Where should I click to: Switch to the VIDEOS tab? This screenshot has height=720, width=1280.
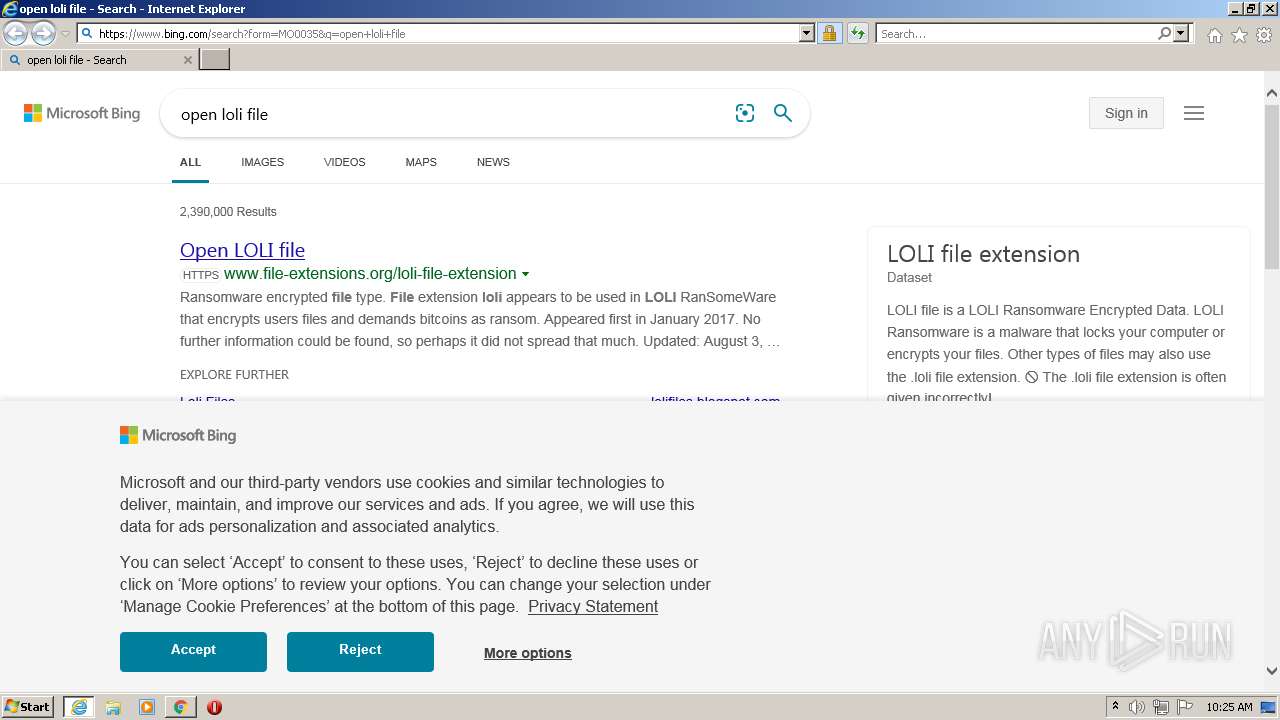[x=344, y=162]
